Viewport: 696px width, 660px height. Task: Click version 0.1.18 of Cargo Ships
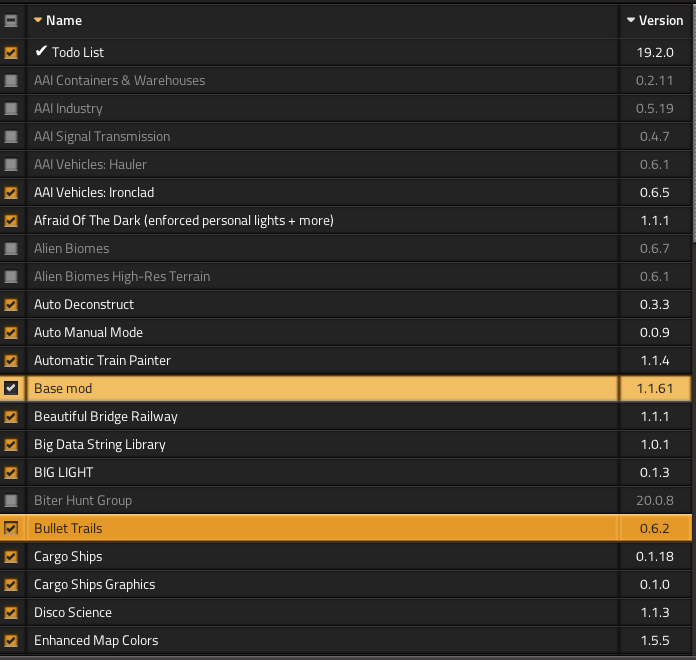tap(655, 556)
